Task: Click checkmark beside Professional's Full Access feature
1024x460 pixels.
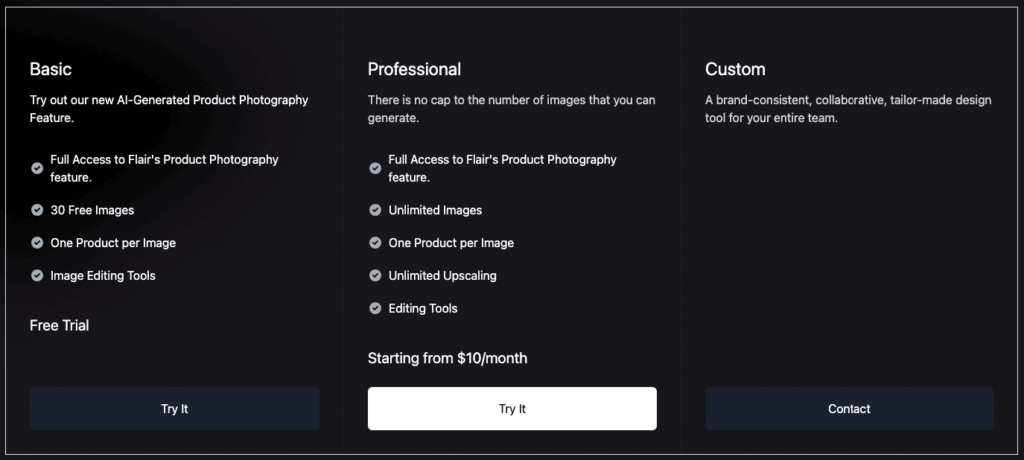Action: tap(375, 168)
